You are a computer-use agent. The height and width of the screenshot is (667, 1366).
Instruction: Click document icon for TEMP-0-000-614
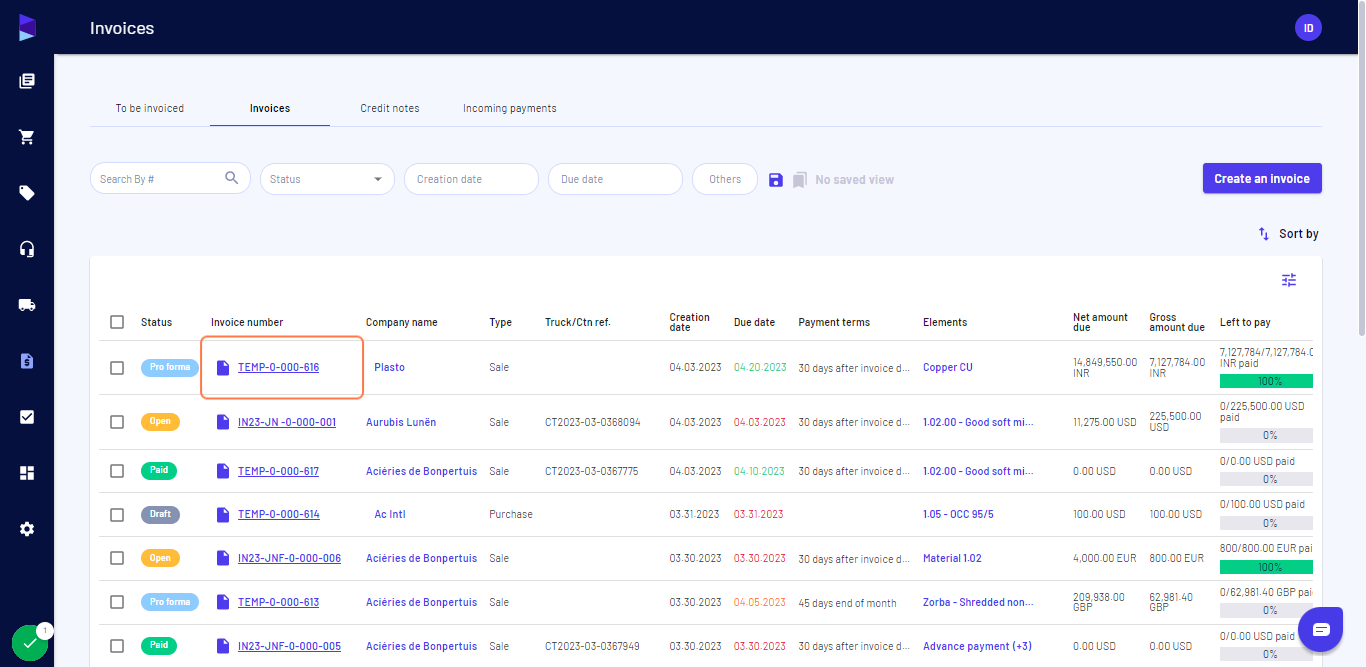click(223, 515)
